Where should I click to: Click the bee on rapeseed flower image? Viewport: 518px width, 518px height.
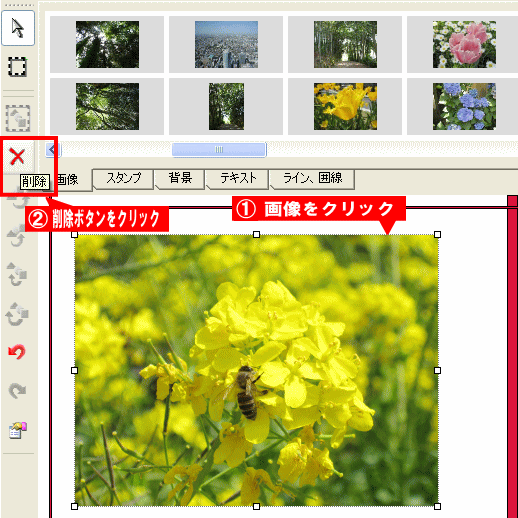pos(256,370)
